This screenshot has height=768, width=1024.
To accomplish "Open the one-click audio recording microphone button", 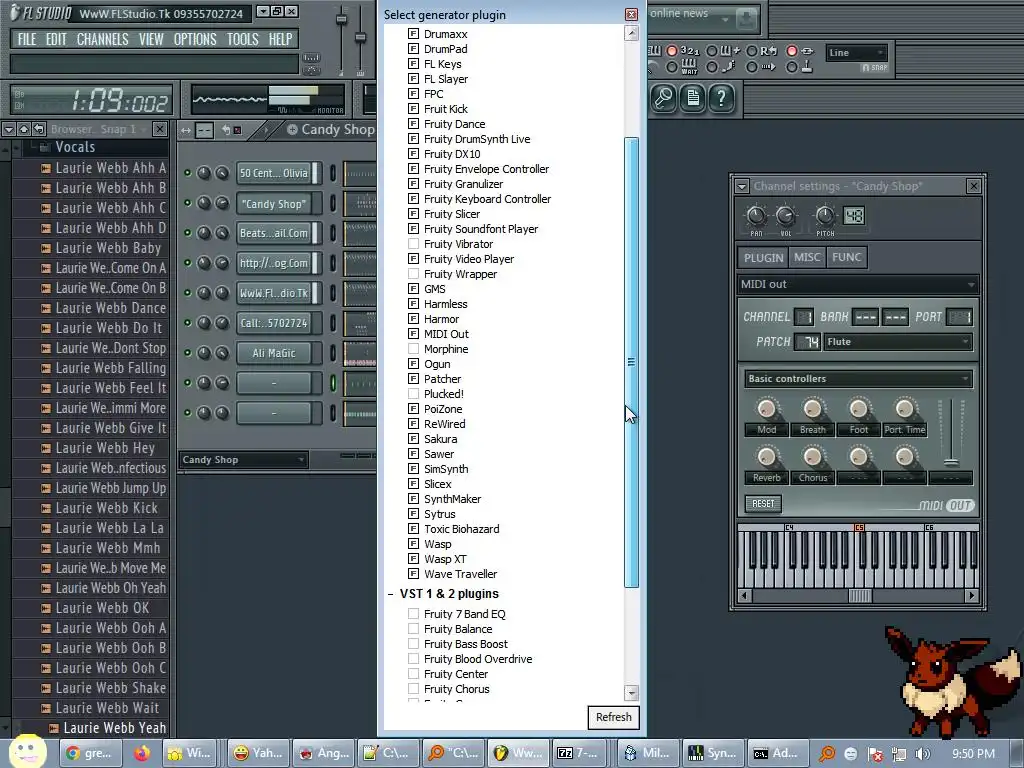I will coord(664,99).
